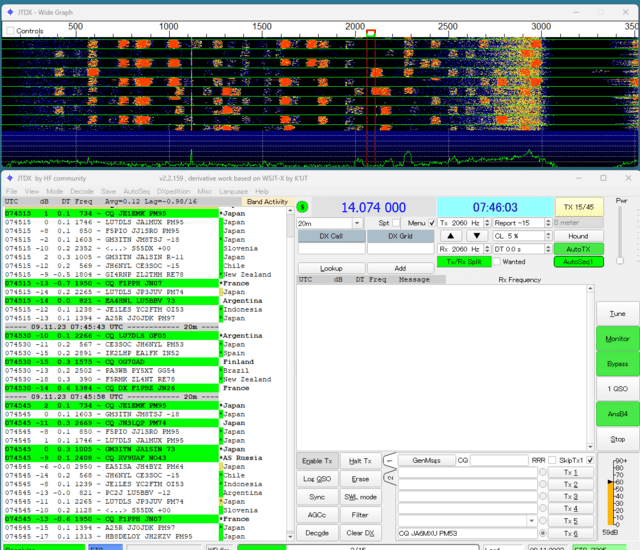The image size is (640, 550).
Task: Toggle the AnsB4 button
Action: coord(618,414)
